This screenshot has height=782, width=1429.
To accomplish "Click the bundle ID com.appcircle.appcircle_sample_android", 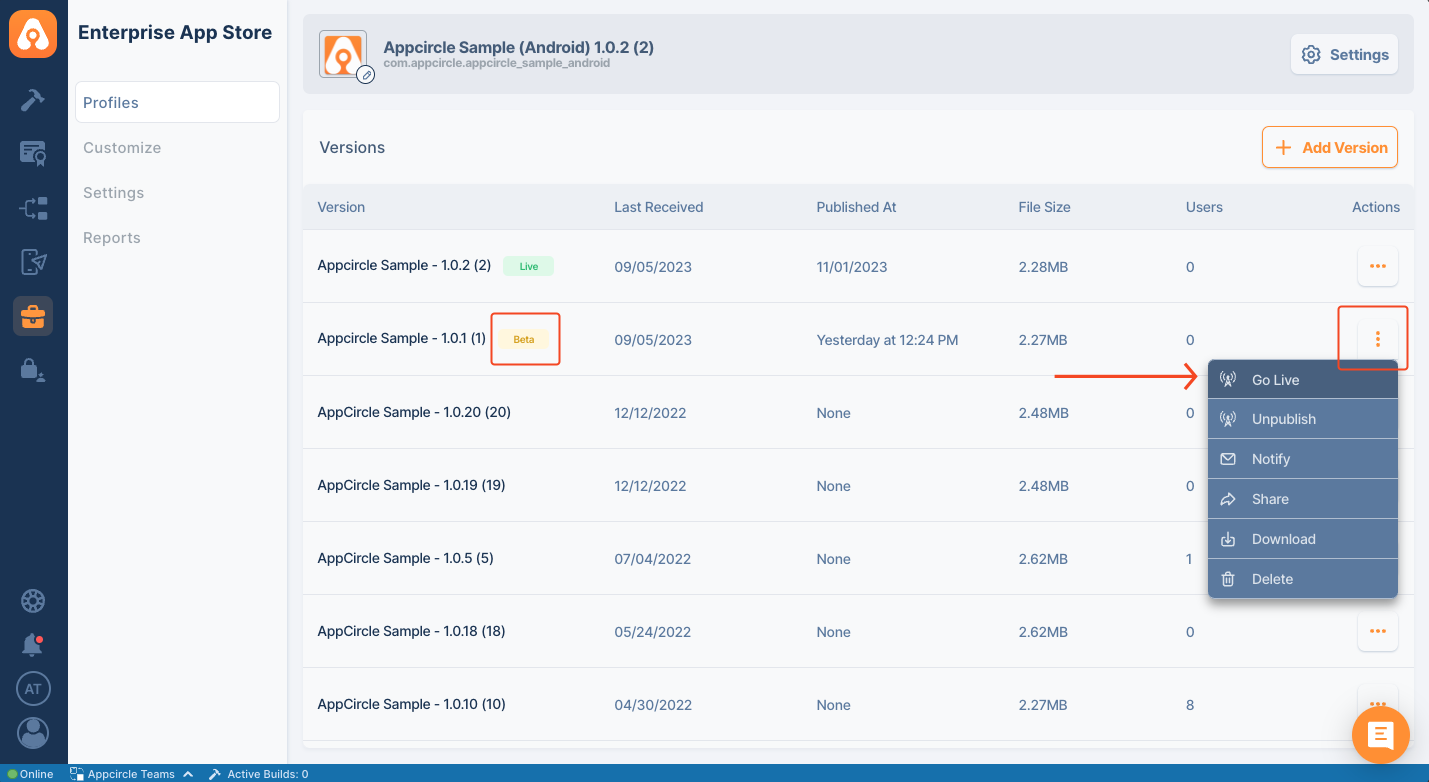I will [496, 63].
